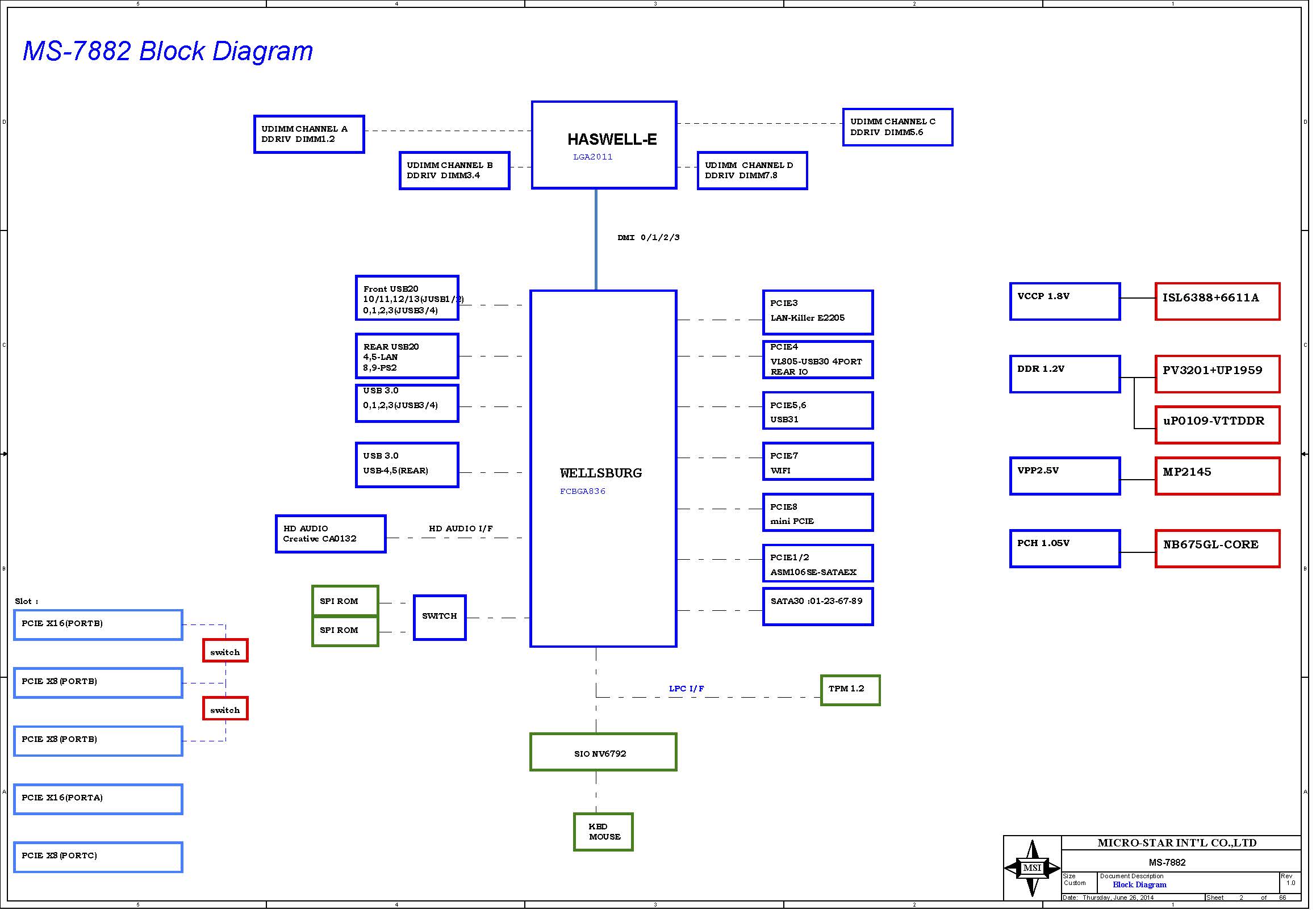Click the LGA2011 socket label
Screen dimensions: 1316x910
pos(593,157)
